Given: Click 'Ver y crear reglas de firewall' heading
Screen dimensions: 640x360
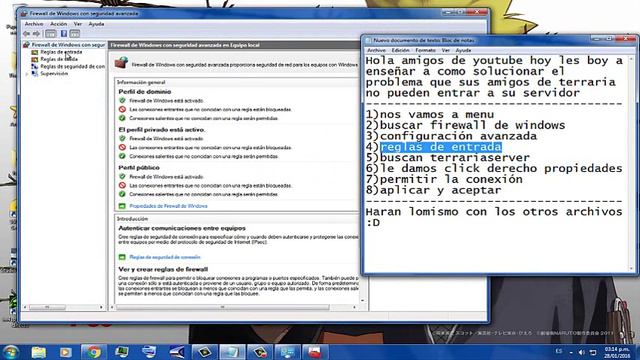Looking at the screenshot, I should click(163, 269).
